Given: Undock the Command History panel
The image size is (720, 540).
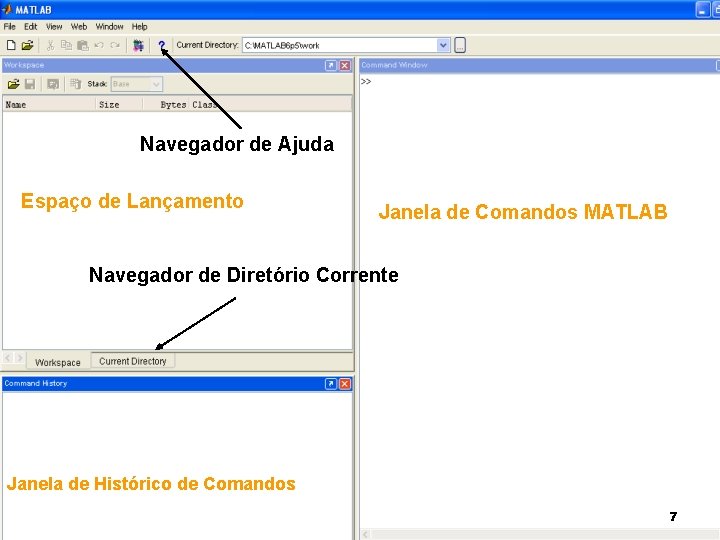Looking at the screenshot, I should tap(331, 384).
